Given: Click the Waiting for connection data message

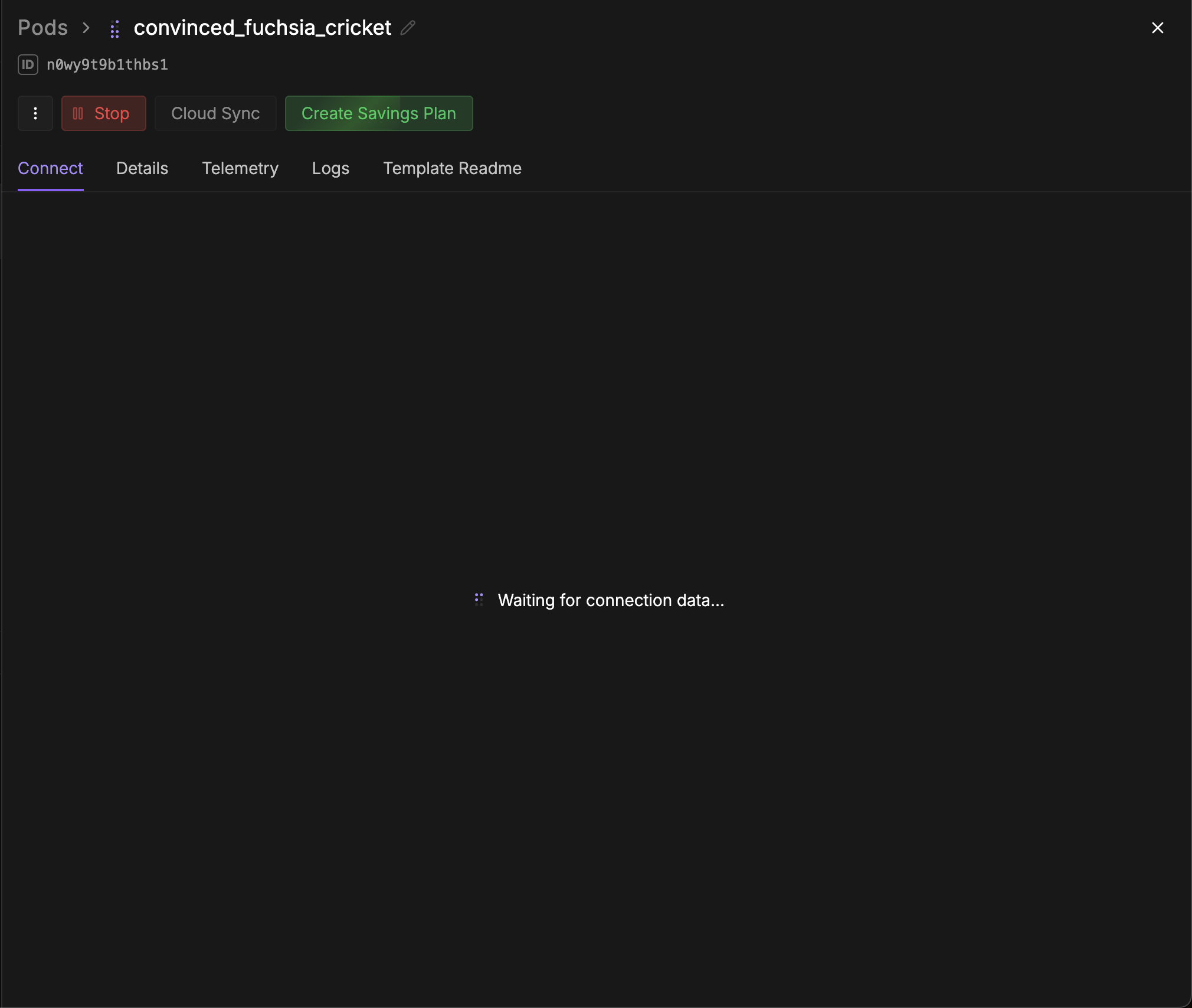Looking at the screenshot, I should pyautogui.click(x=611, y=600).
